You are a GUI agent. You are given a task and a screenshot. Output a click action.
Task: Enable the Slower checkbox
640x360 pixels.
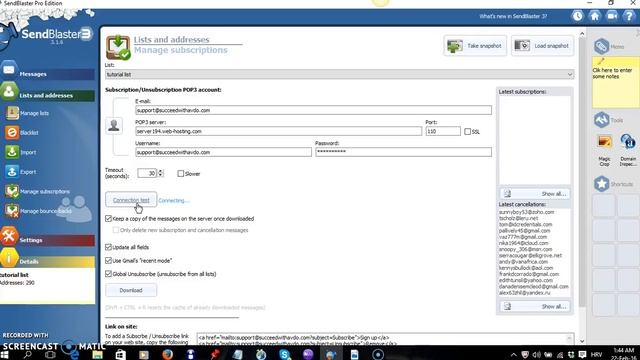(180, 173)
